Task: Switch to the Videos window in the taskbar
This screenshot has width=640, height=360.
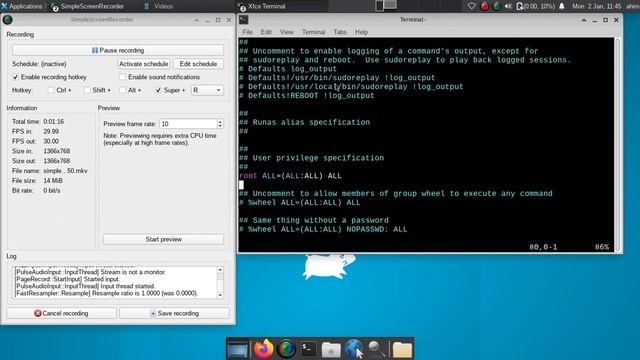Action: tap(159, 6)
